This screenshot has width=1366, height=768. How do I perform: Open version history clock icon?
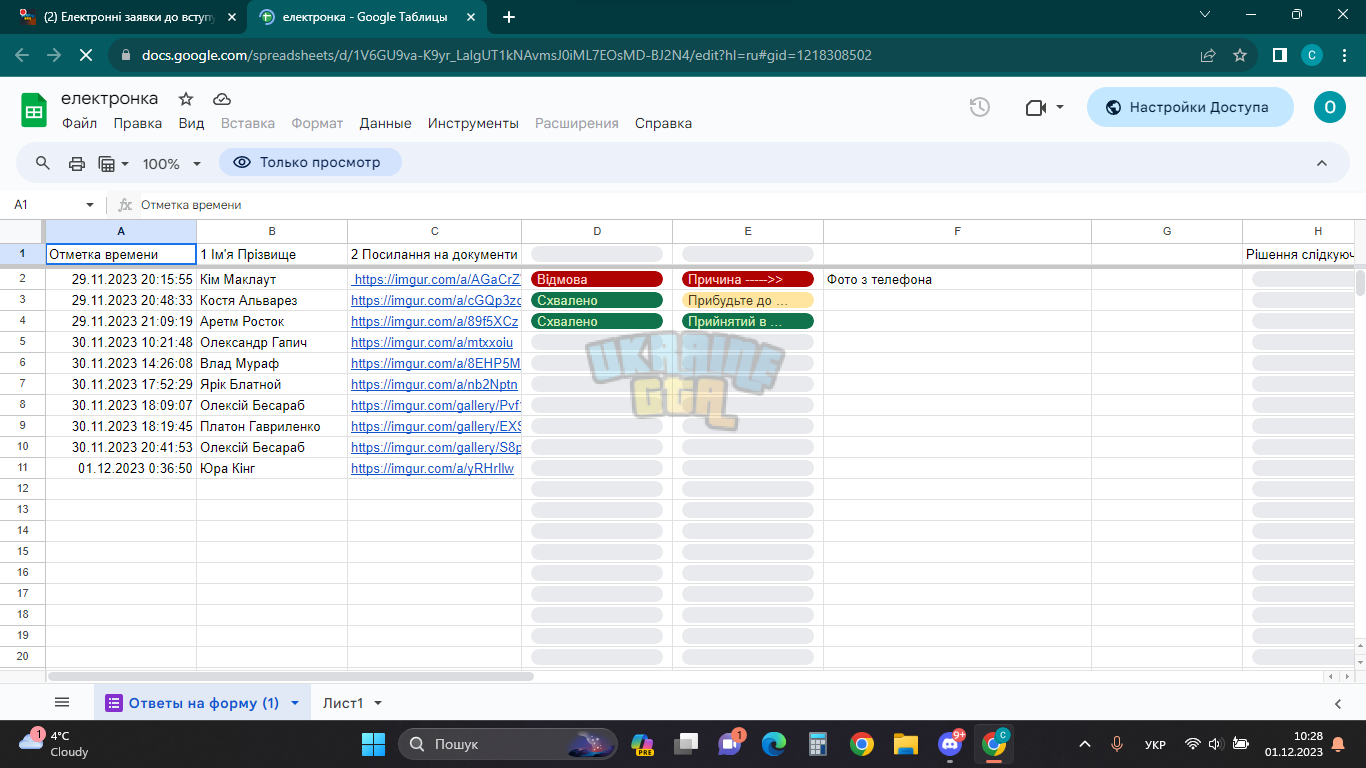click(x=980, y=107)
